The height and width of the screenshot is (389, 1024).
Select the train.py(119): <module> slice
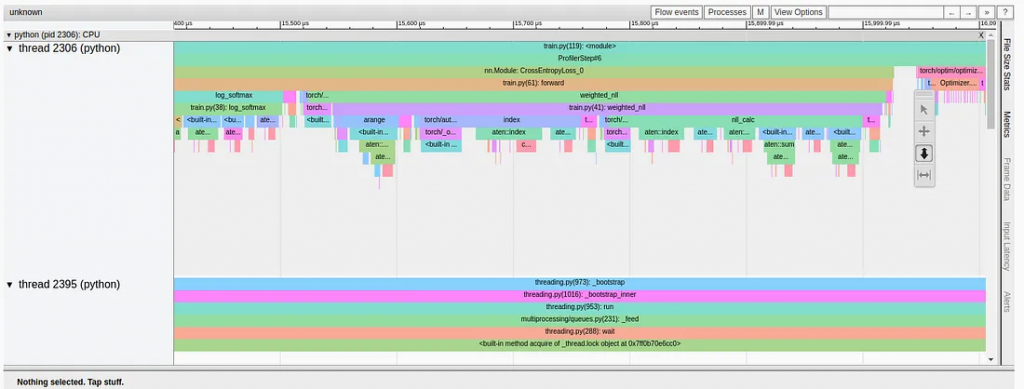point(579,46)
